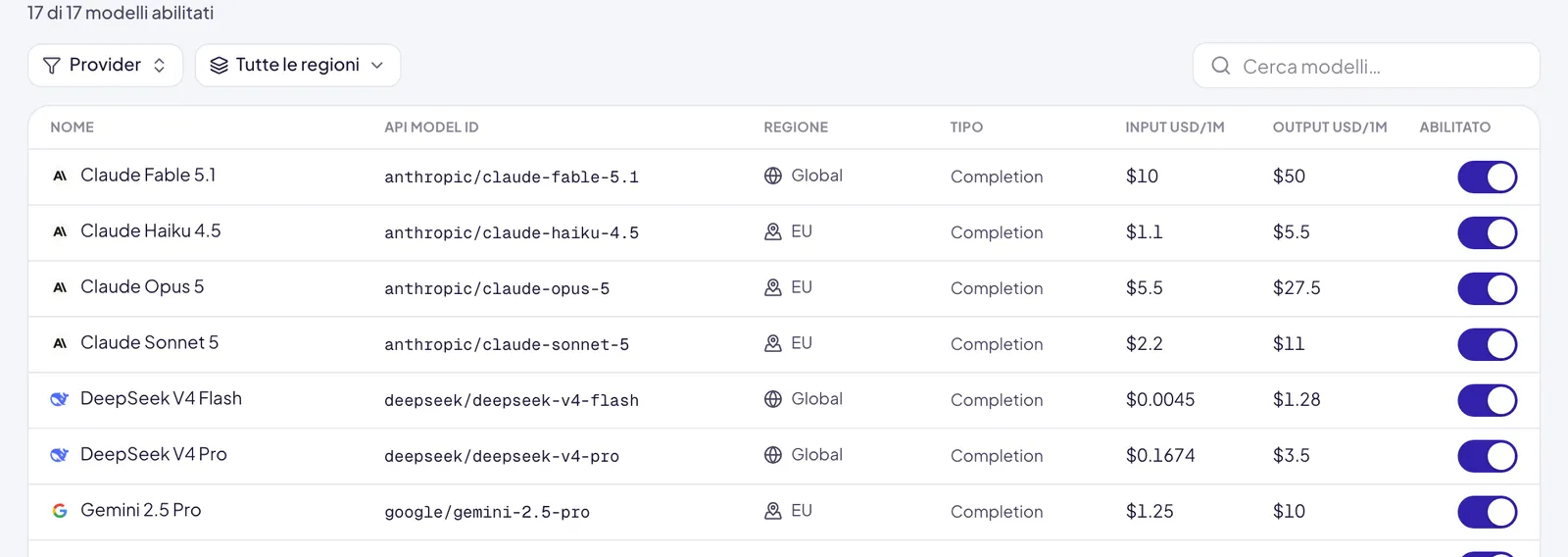Click the globe icon in Claude Fable 5.1 row
This screenshot has width=1568, height=557.
[x=773, y=176]
